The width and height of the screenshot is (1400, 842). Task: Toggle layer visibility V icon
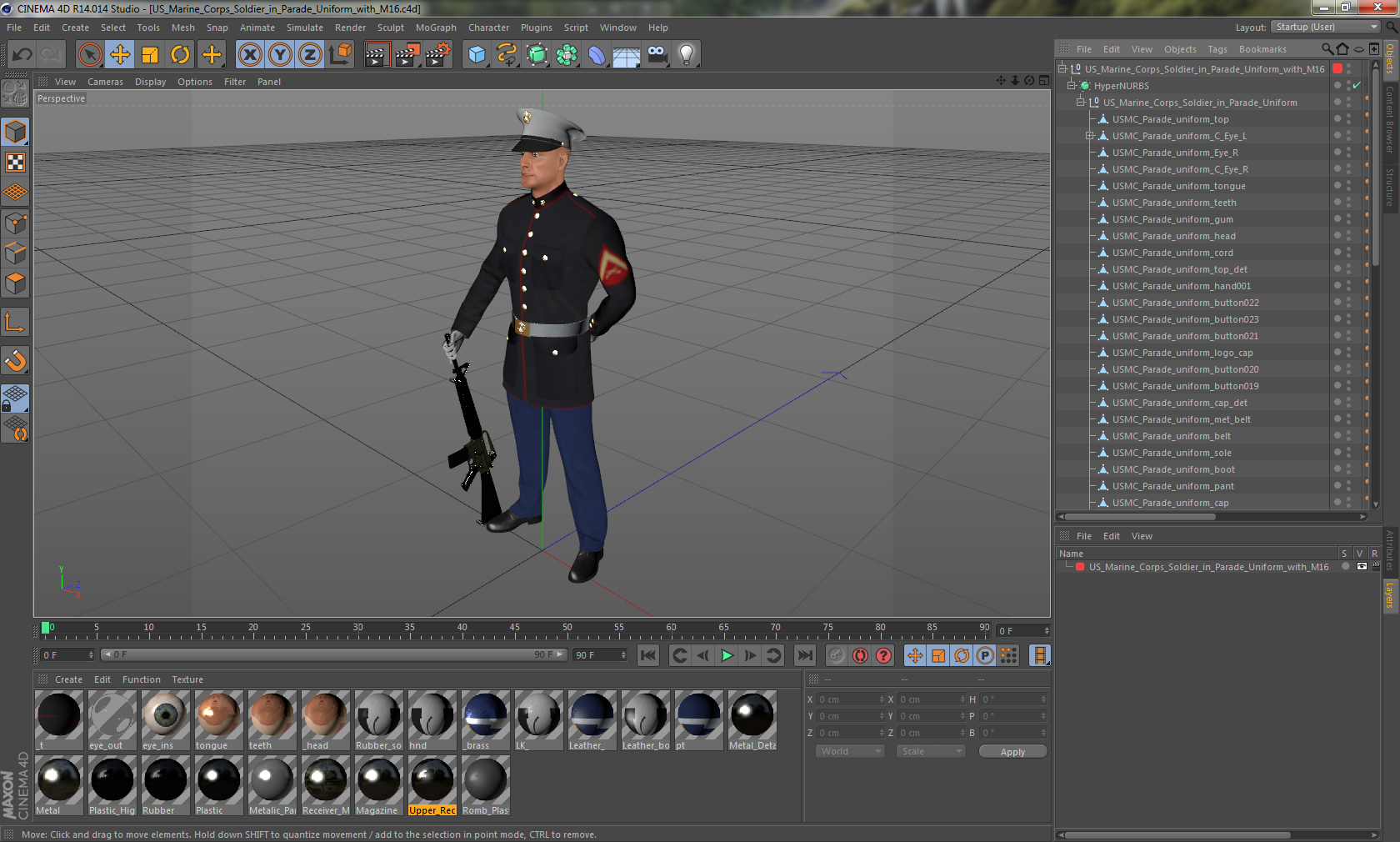coord(1362,567)
